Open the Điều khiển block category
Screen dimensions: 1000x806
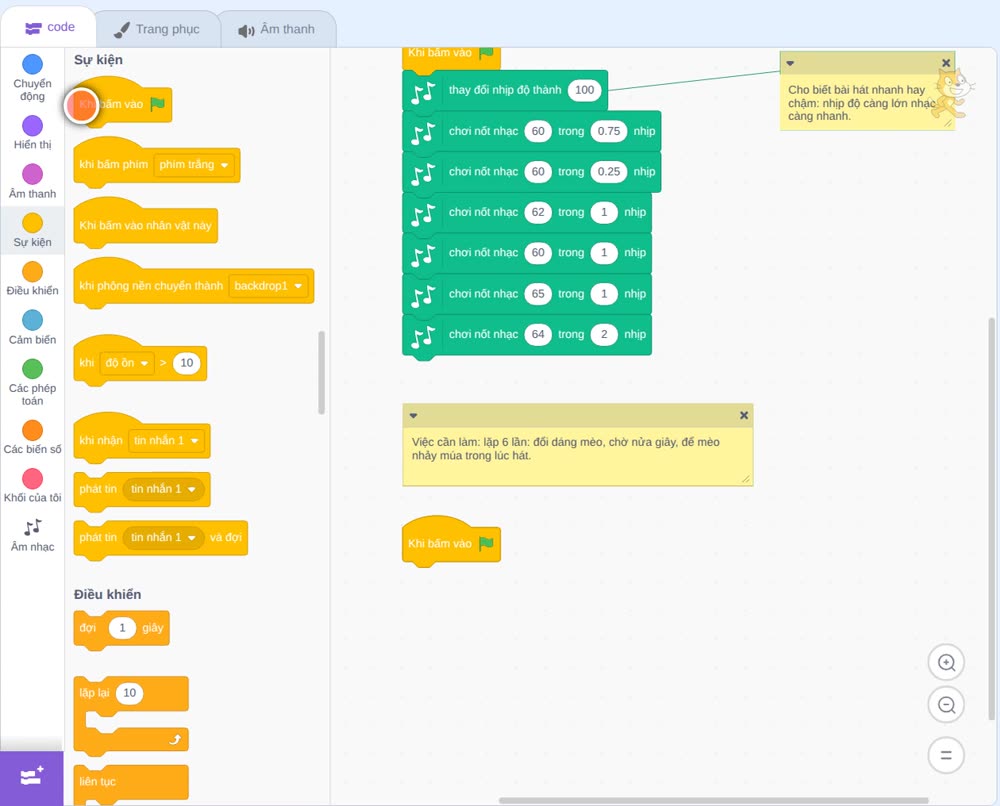33,279
